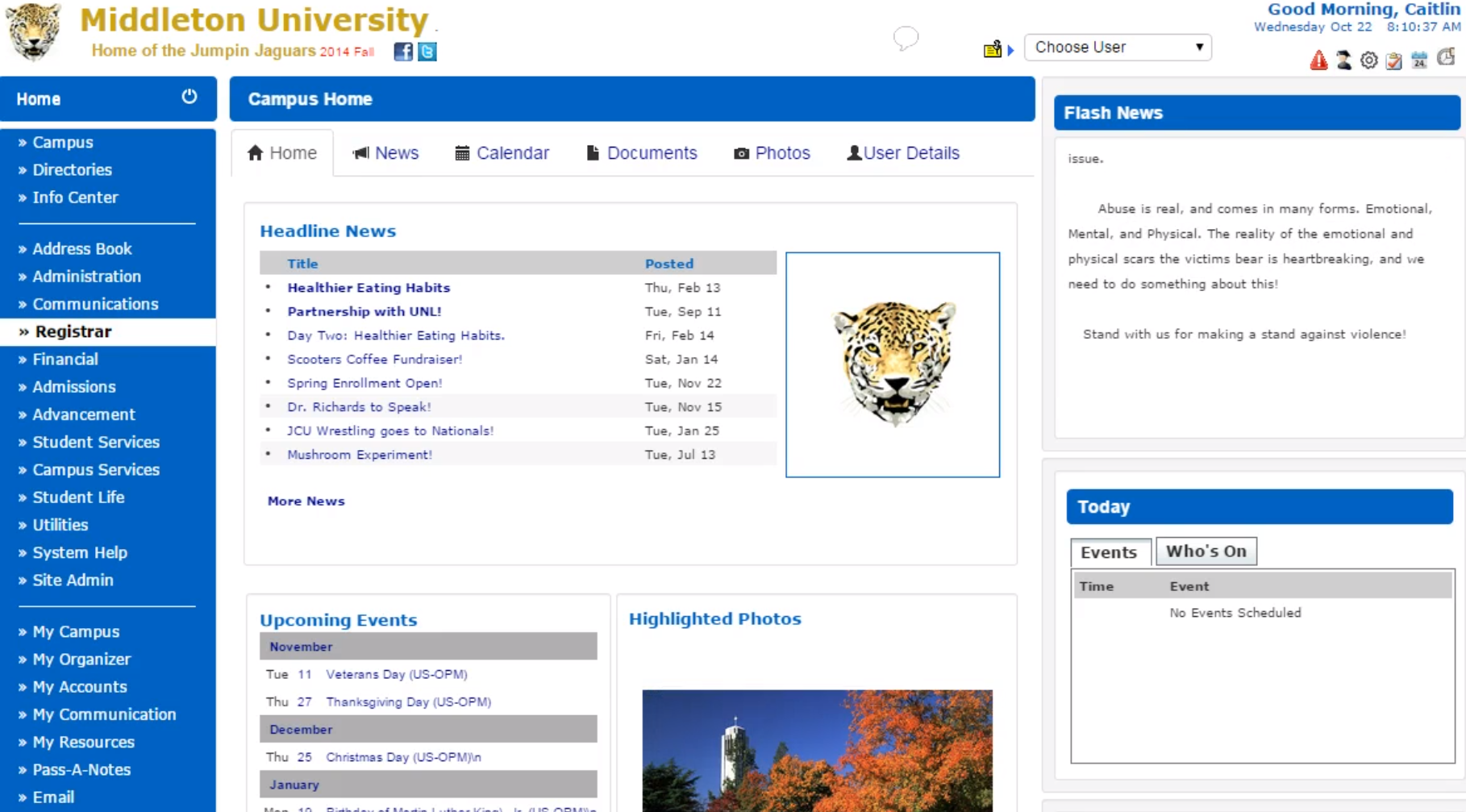
Task: Open the alert notifications warning icon
Action: pos(1318,60)
